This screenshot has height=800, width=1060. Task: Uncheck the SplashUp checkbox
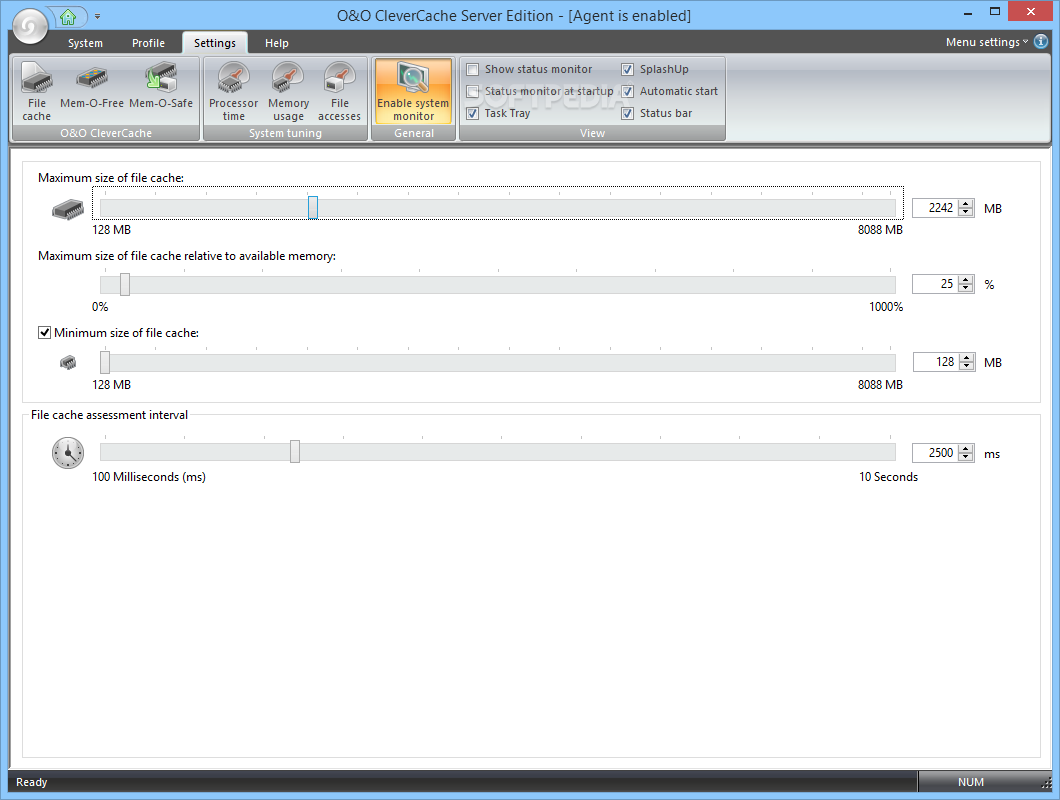pos(627,69)
